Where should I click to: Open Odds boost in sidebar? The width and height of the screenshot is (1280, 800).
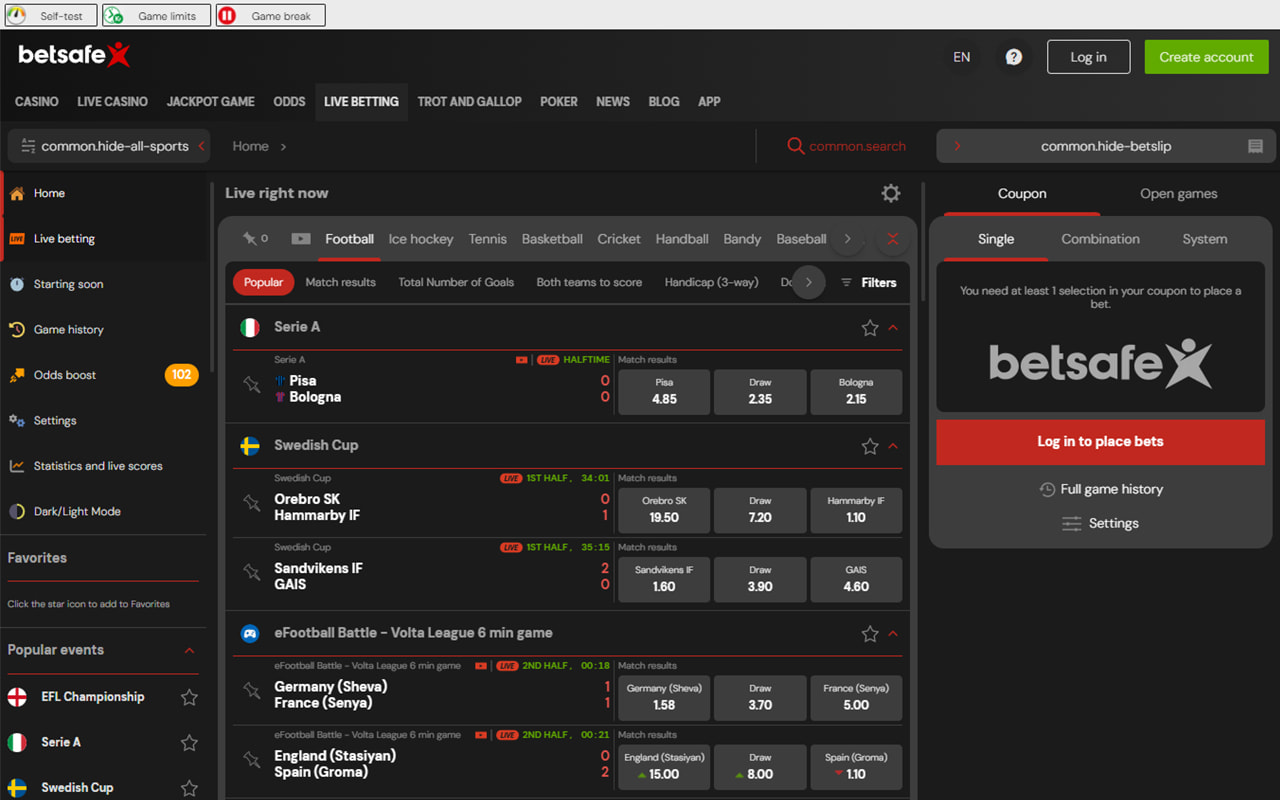[104, 375]
